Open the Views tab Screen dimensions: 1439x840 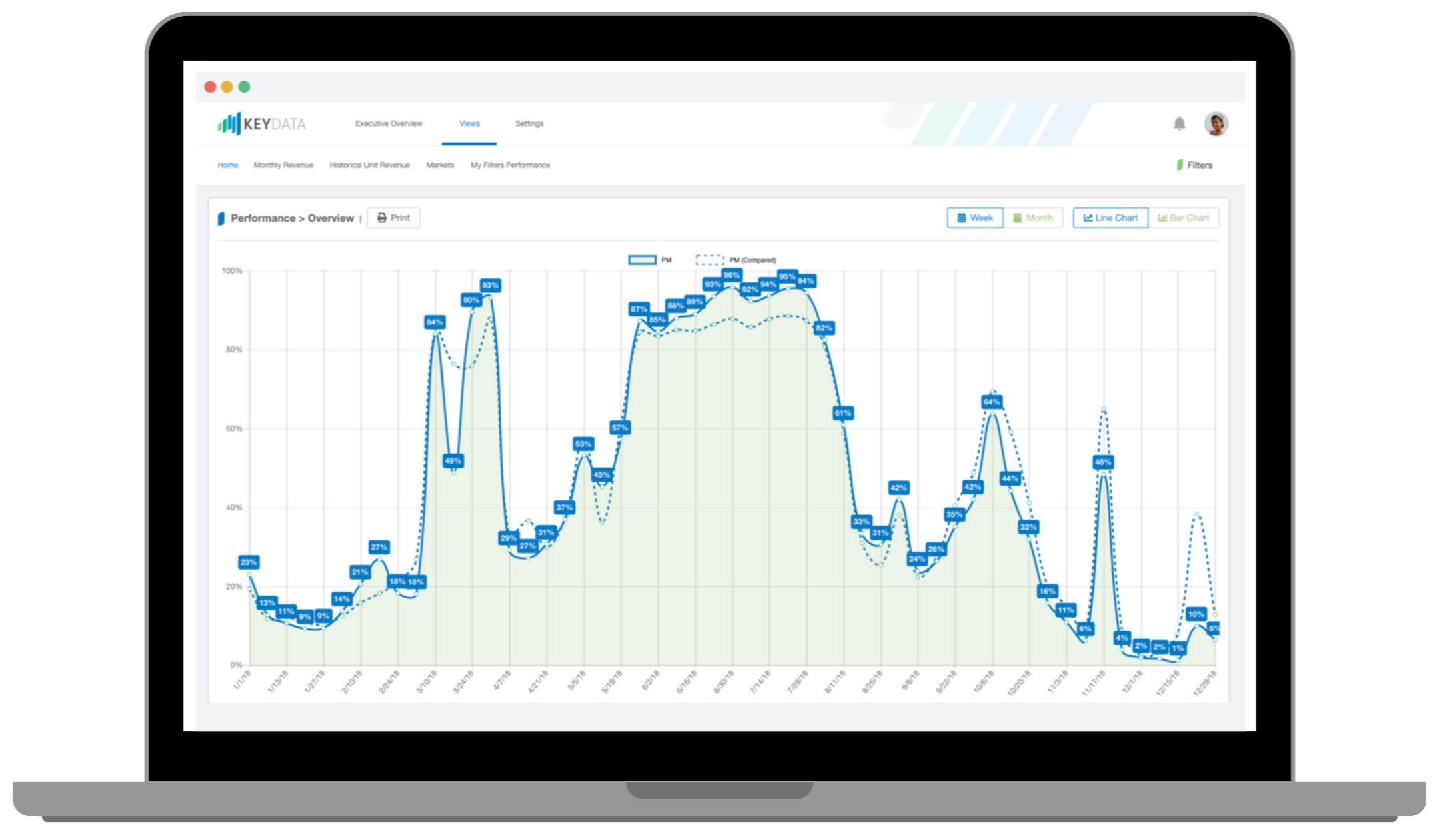469,123
